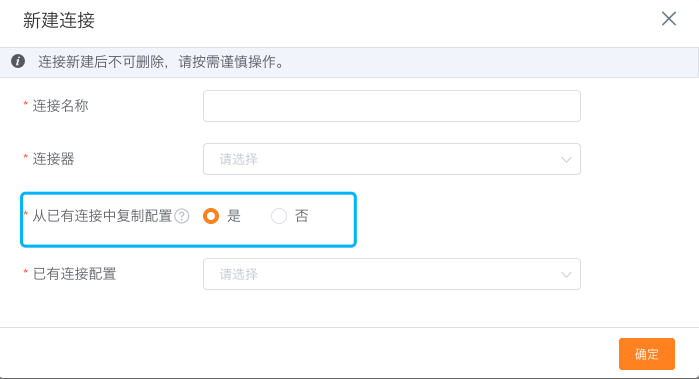Screen dimensions: 699x379
Task: Expand the 已有连接配置 dropdown chevron arrow
Action: click(x=566, y=275)
